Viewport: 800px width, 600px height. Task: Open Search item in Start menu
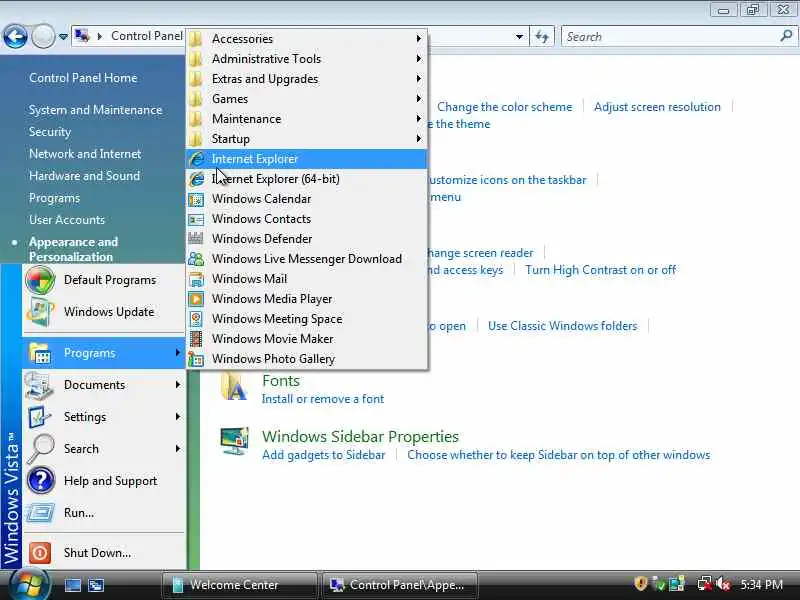point(104,449)
